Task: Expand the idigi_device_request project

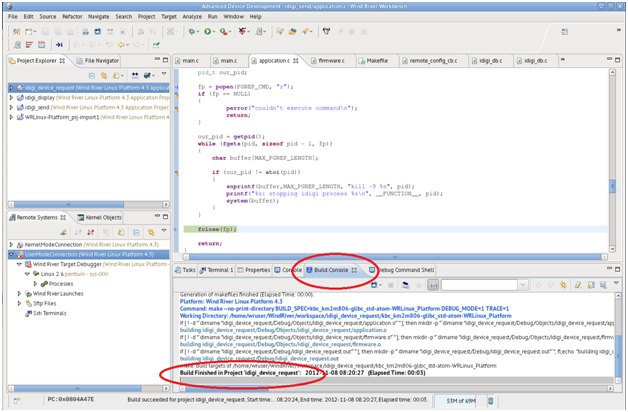Action: [x=11, y=88]
